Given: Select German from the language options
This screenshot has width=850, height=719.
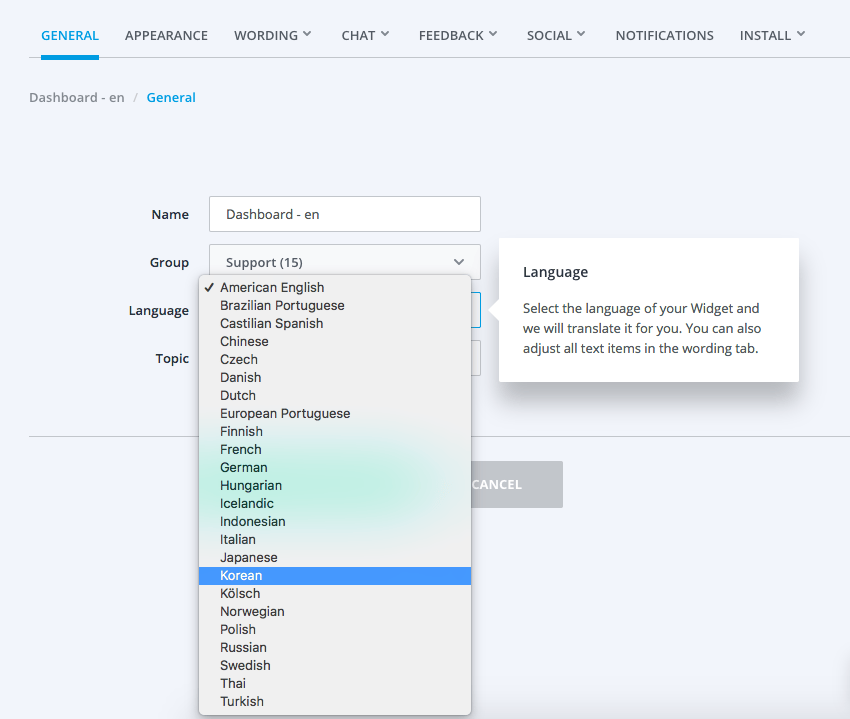Looking at the screenshot, I should 243,467.
